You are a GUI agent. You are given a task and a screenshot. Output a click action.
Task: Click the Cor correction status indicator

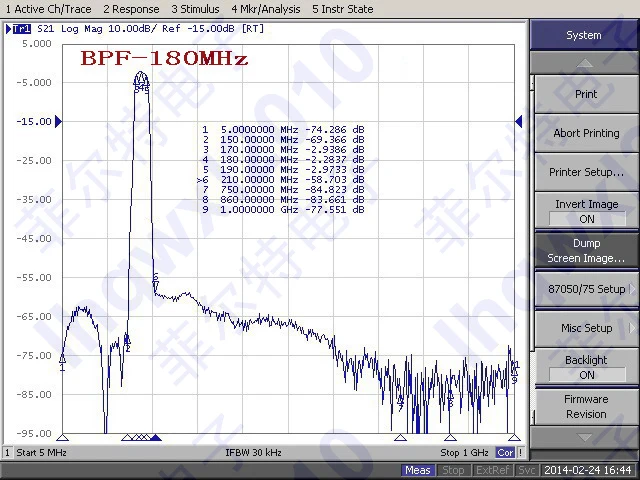tap(505, 453)
